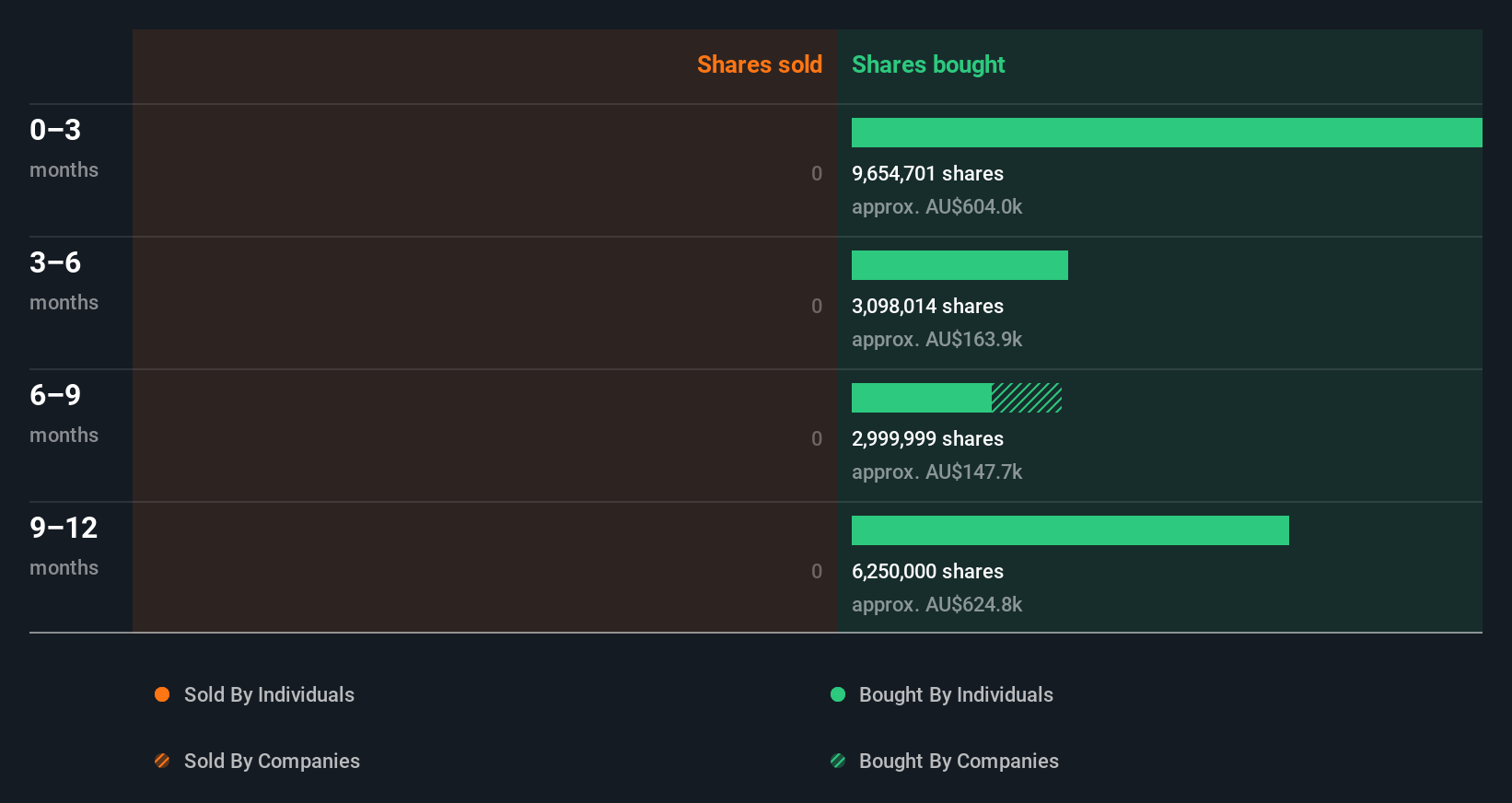Screen dimensions: 1512x803
Task: Click the sold 0 value in 3–6 months row
Action: (817, 306)
